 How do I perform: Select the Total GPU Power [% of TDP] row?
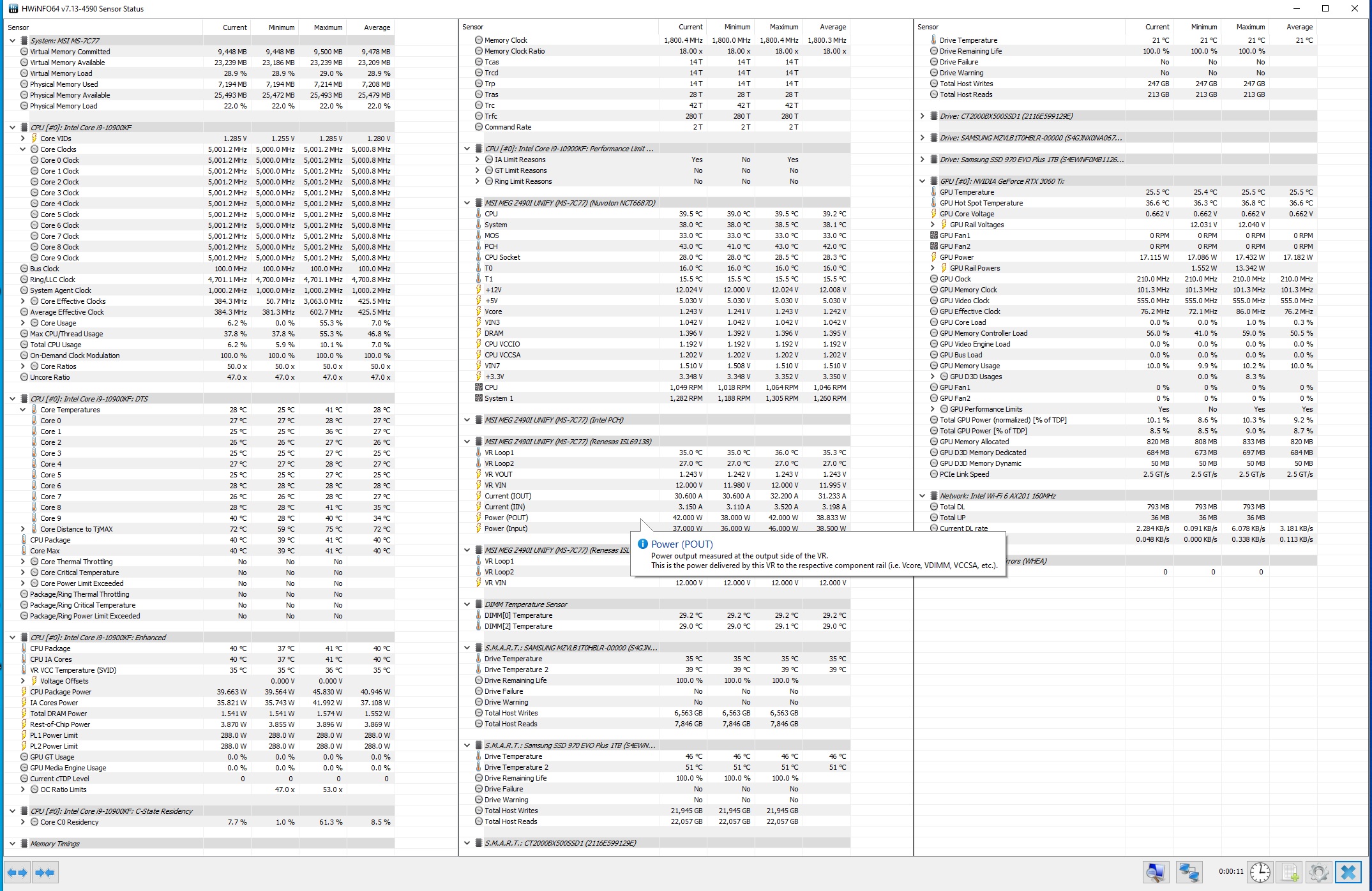[1117, 431]
